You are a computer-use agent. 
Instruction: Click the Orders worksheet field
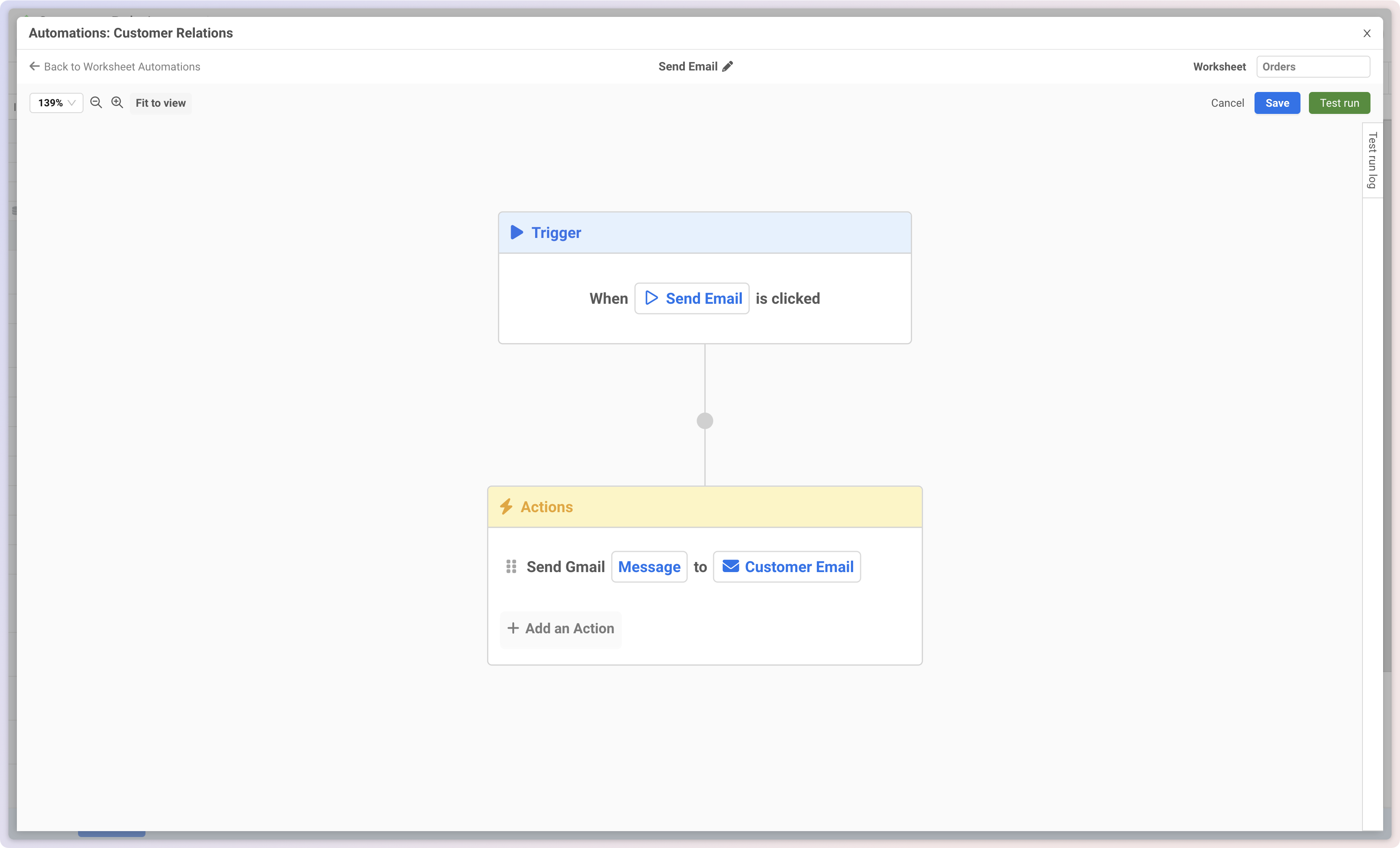click(x=1312, y=67)
